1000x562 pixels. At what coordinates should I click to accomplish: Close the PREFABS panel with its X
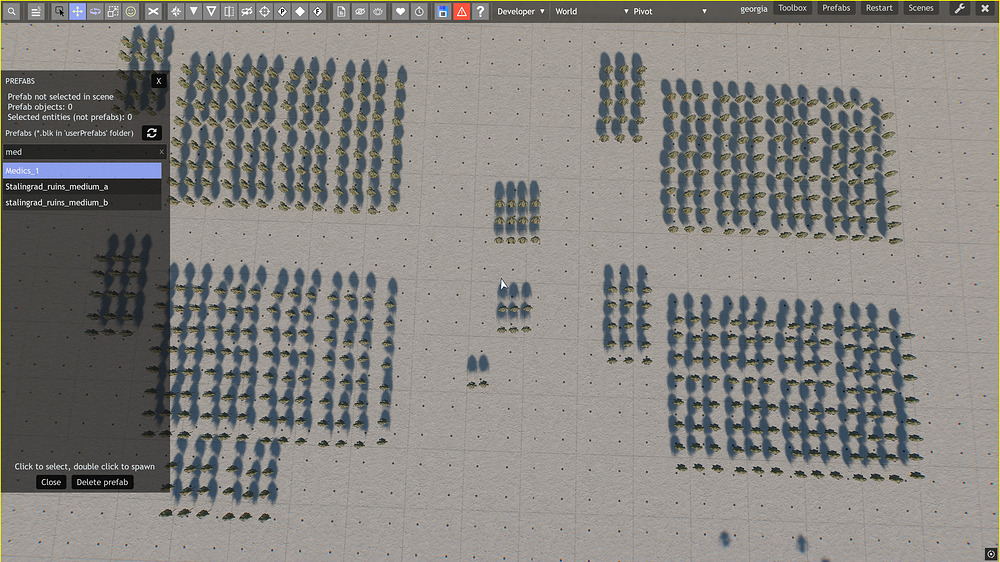pyautogui.click(x=159, y=81)
